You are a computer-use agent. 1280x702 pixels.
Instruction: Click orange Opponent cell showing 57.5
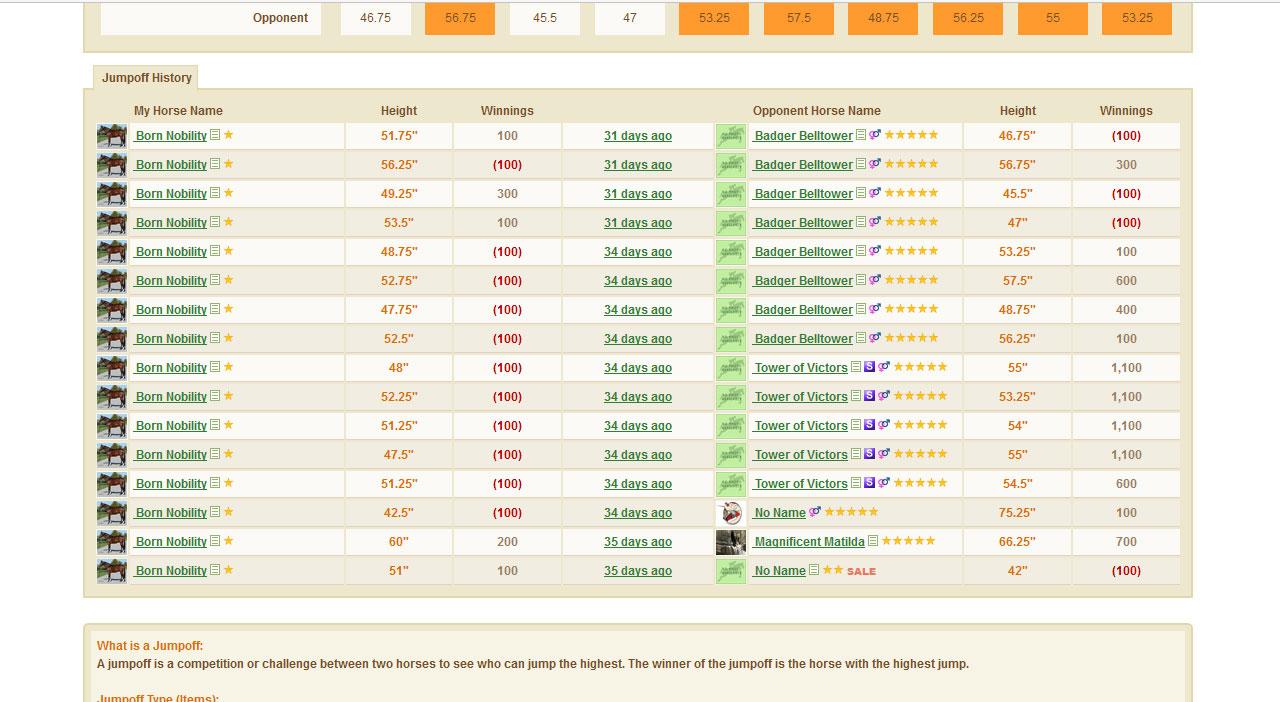click(x=799, y=18)
